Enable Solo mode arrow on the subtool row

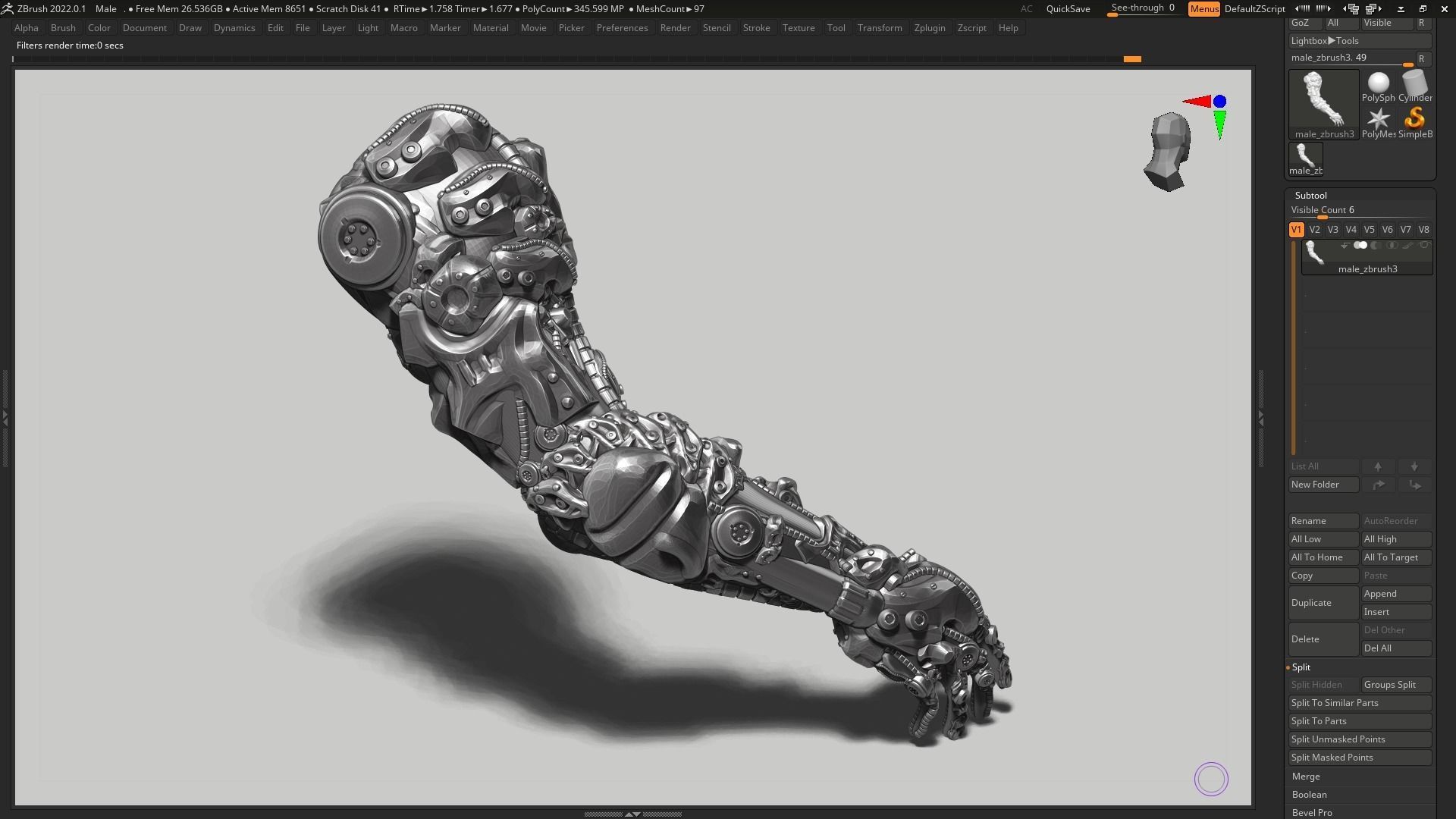[1344, 246]
